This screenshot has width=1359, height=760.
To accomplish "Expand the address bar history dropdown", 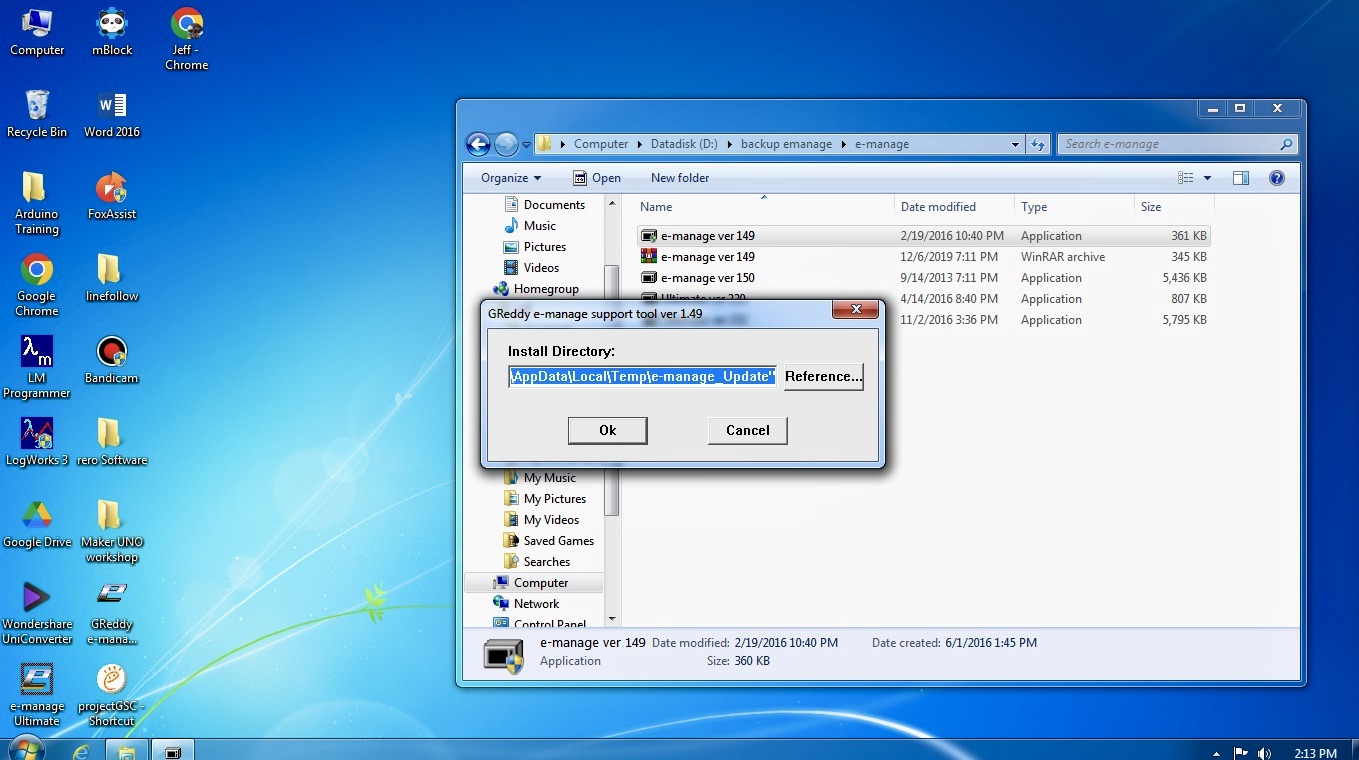I will pos(1016,144).
